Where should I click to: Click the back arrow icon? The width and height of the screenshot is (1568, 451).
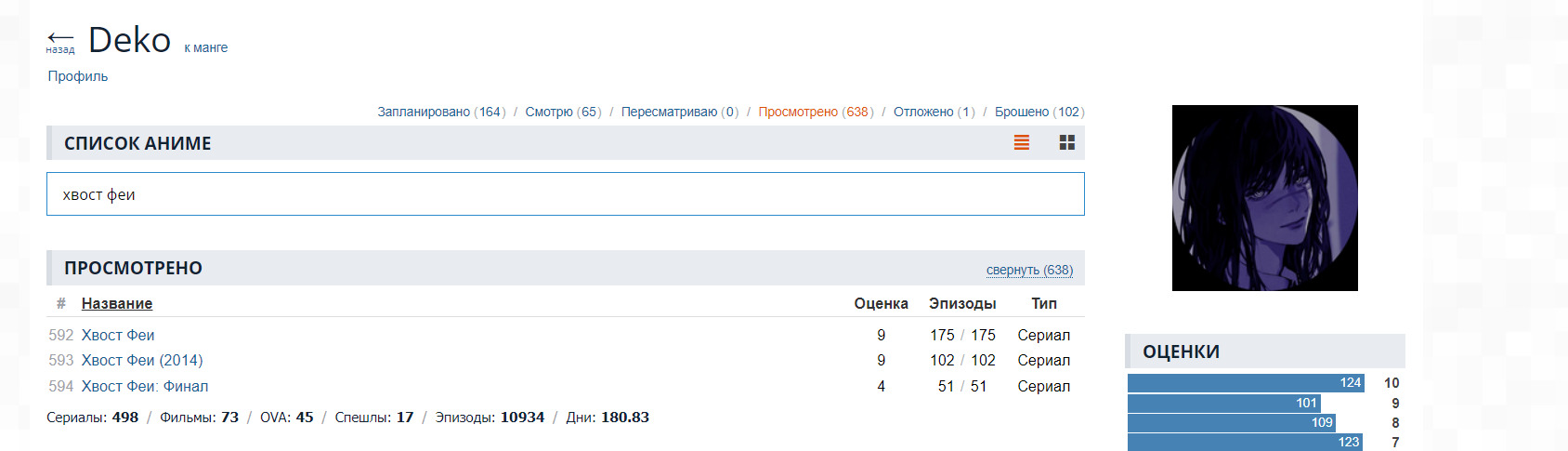coord(59,39)
